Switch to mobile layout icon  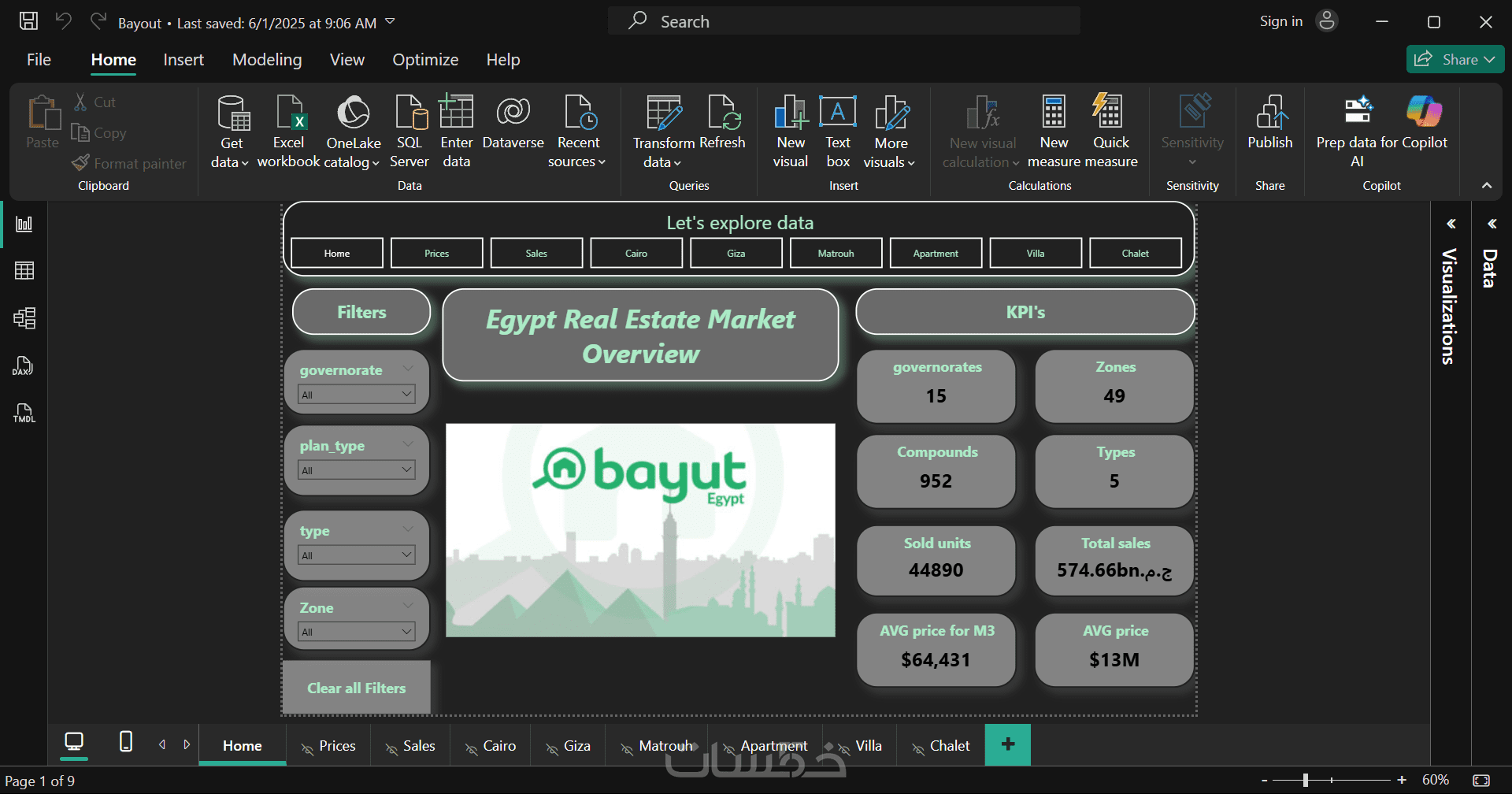coord(125,742)
